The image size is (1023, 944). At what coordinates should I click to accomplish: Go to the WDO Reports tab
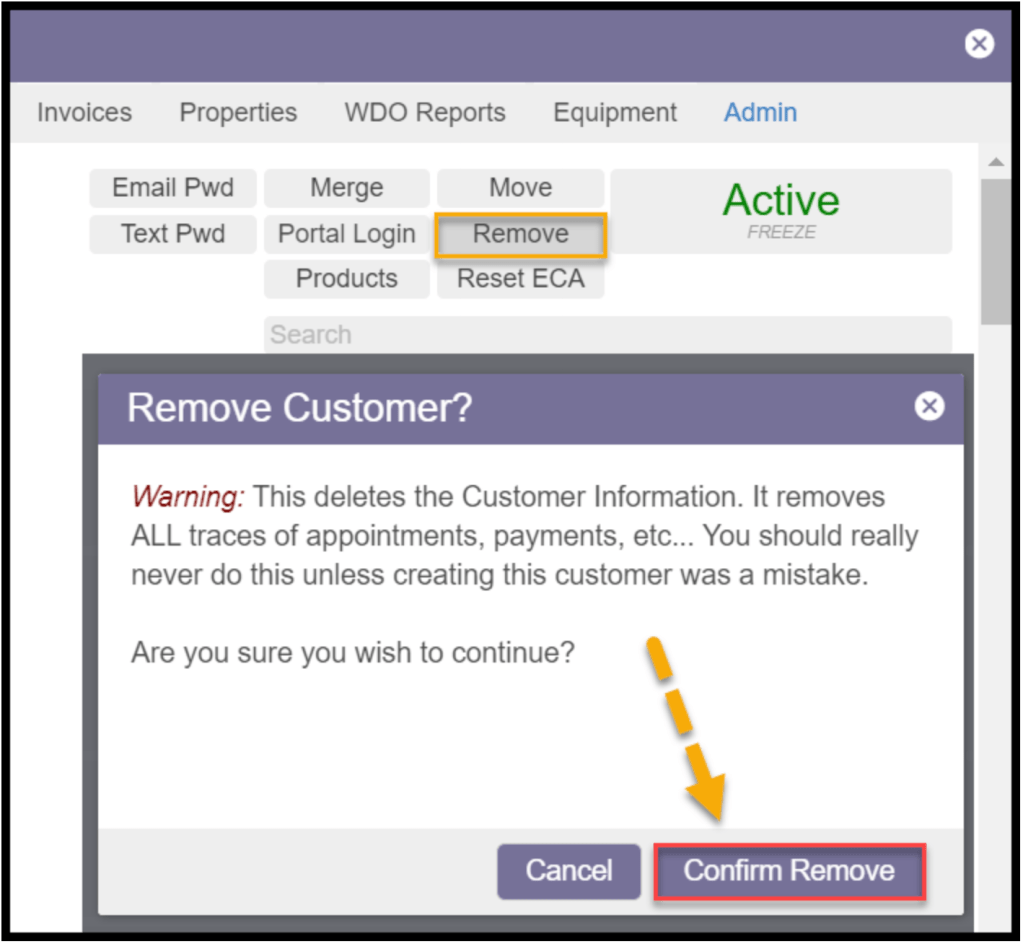tap(425, 112)
